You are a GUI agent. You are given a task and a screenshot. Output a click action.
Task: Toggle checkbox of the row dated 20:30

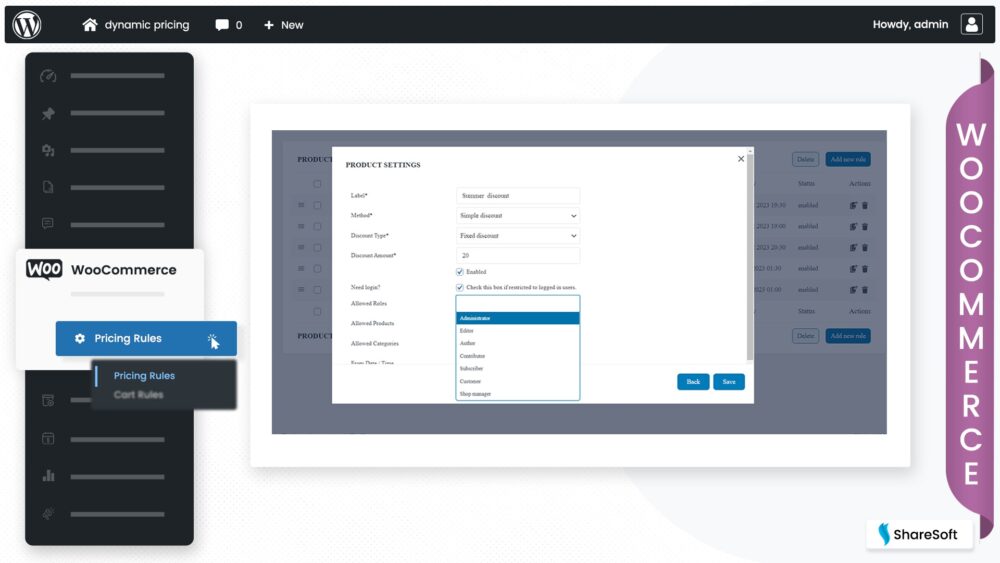tap(317, 247)
